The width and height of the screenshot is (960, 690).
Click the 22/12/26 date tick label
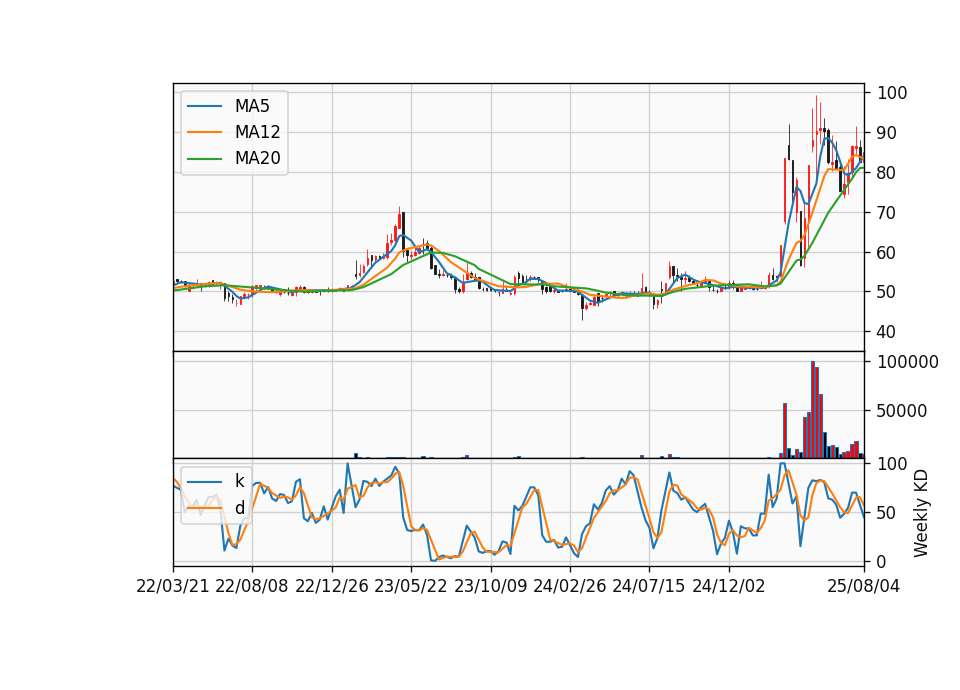coord(332,586)
